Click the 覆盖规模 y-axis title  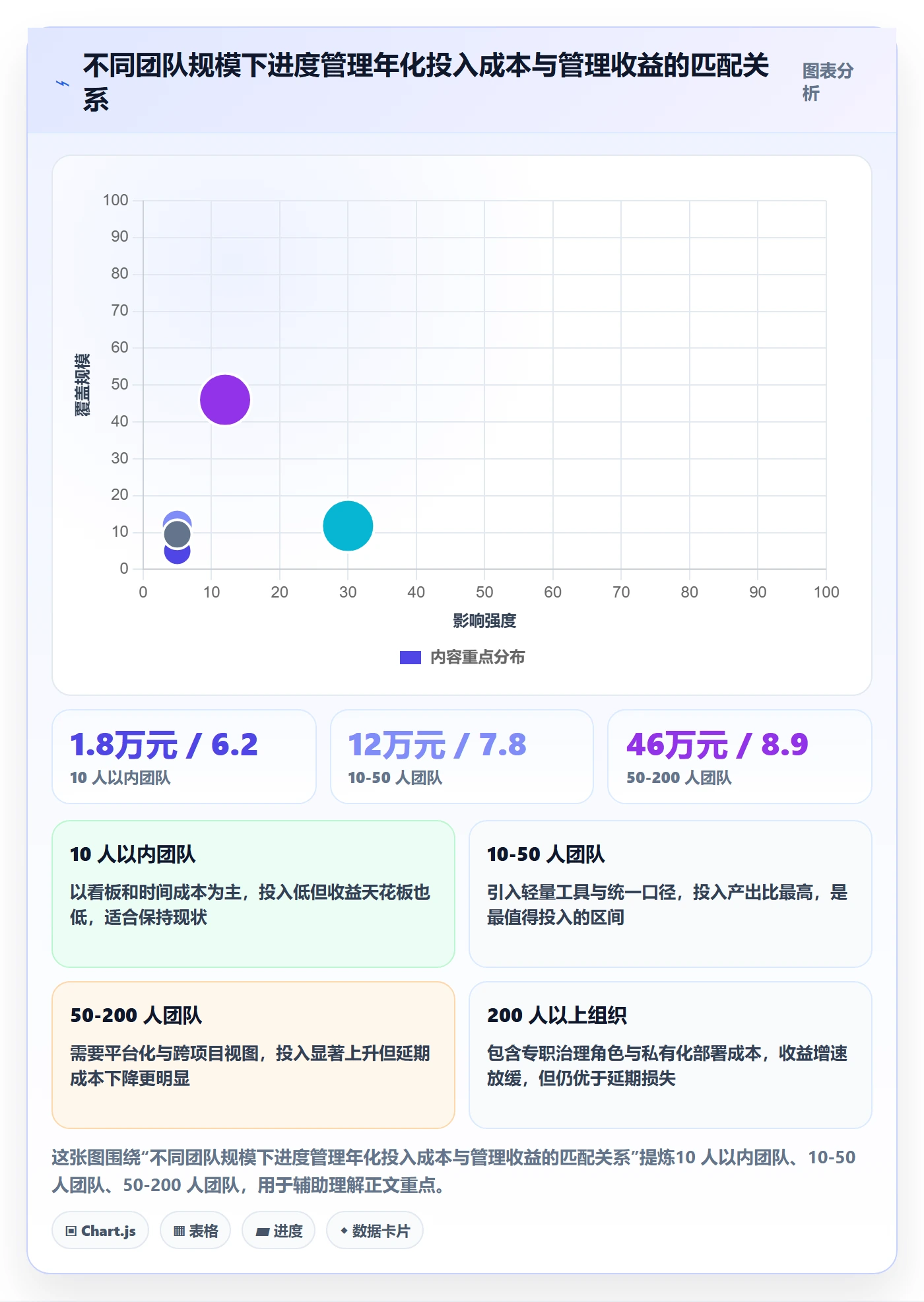pos(82,384)
